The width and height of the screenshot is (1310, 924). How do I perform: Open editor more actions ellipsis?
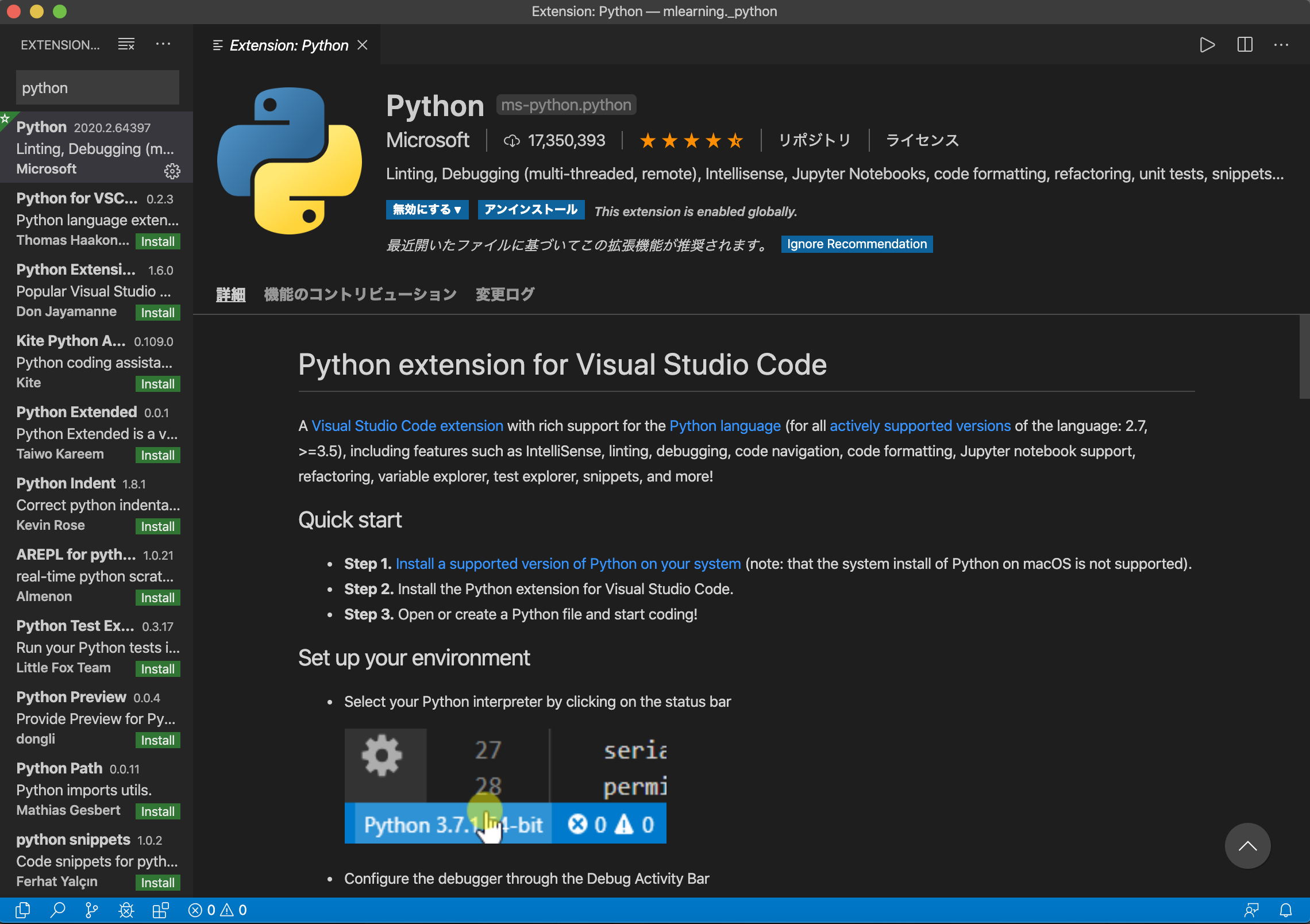point(1281,45)
